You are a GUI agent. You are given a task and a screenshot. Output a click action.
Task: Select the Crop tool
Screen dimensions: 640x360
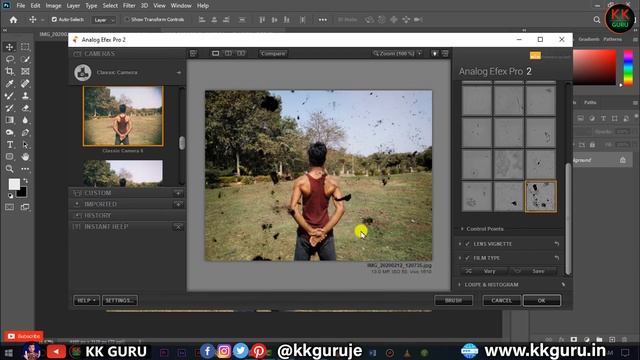[9, 71]
